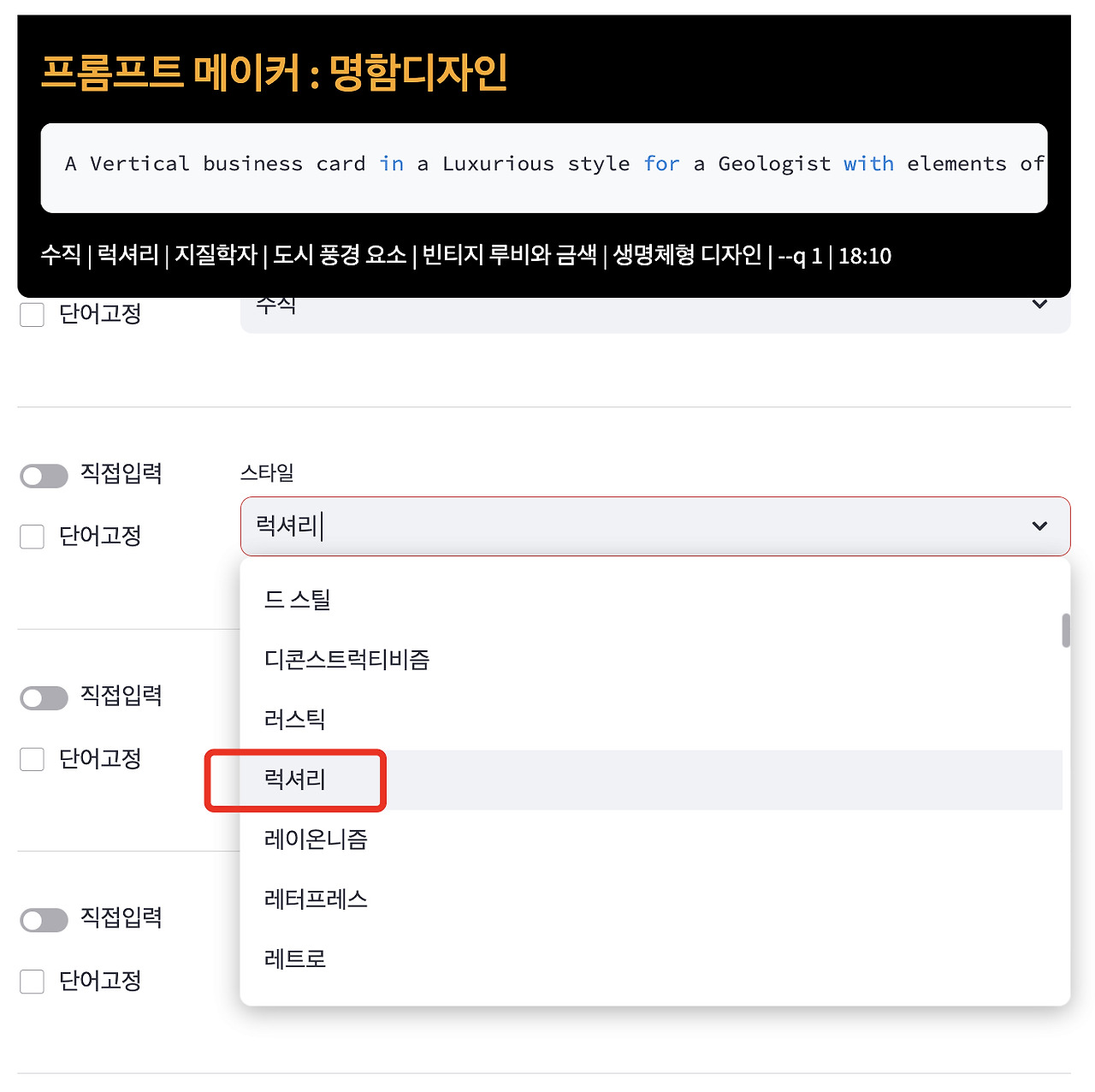
Task: Pick 레터프레스 from the style choices
Action: [x=315, y=899]
